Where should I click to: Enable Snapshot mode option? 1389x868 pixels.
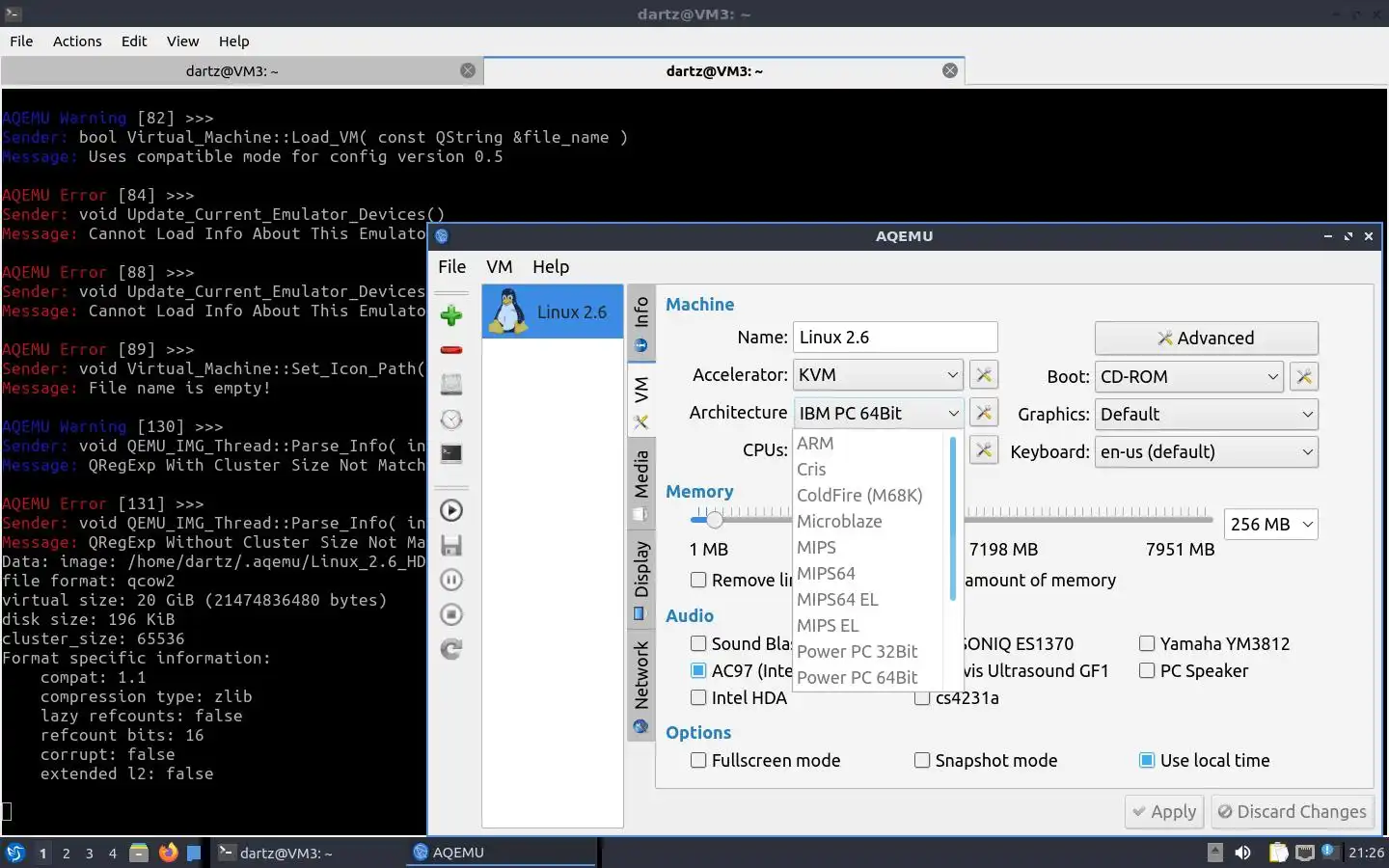point(922,760)
